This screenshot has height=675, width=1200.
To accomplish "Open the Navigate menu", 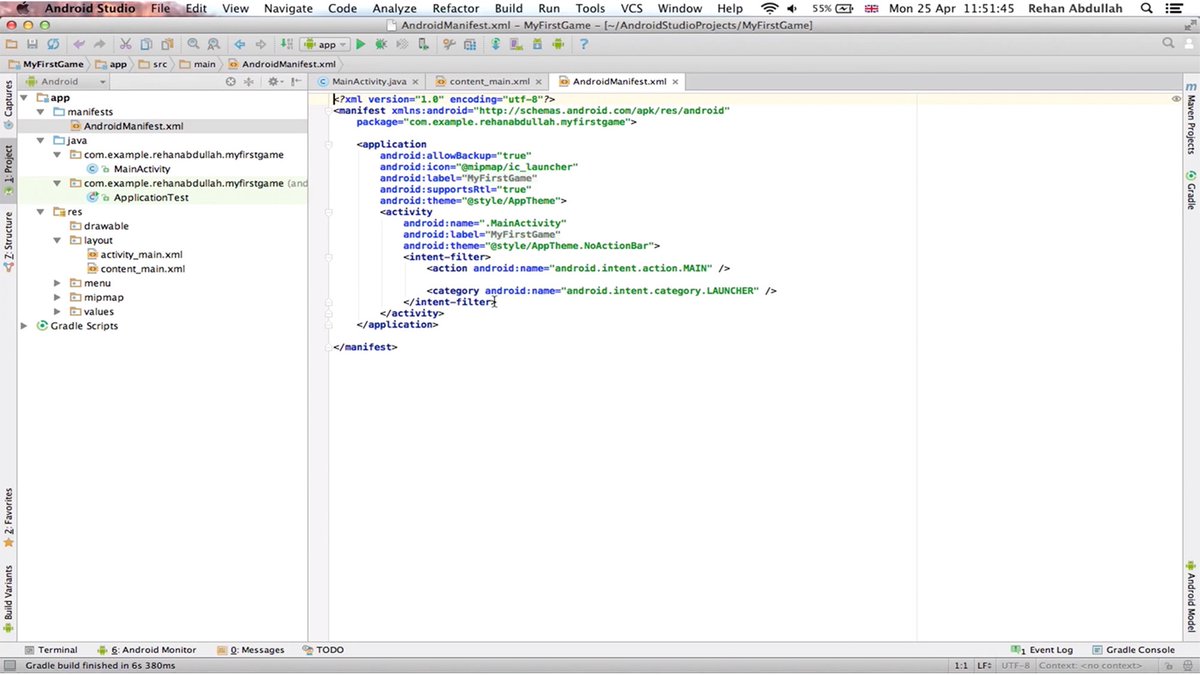I will 288,8.
